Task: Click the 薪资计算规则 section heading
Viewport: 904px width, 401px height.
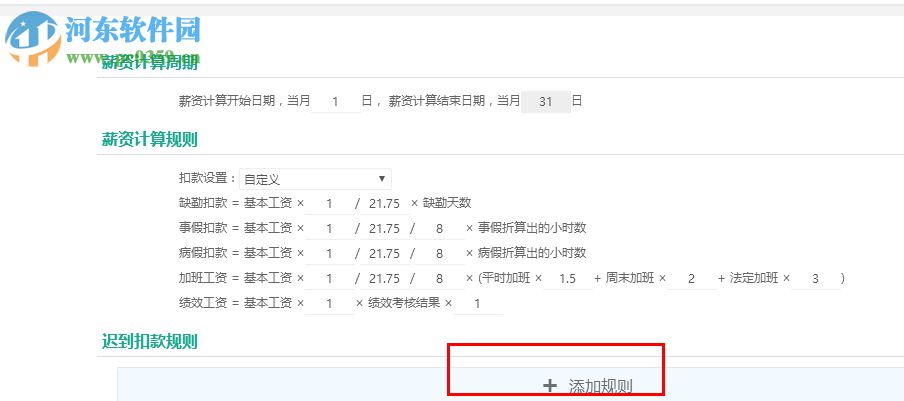Action: [x=150, y=139]
